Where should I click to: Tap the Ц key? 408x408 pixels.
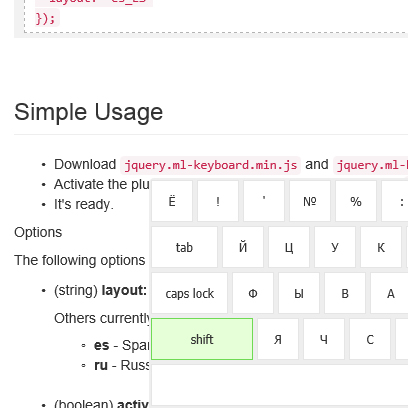(289, 247)
